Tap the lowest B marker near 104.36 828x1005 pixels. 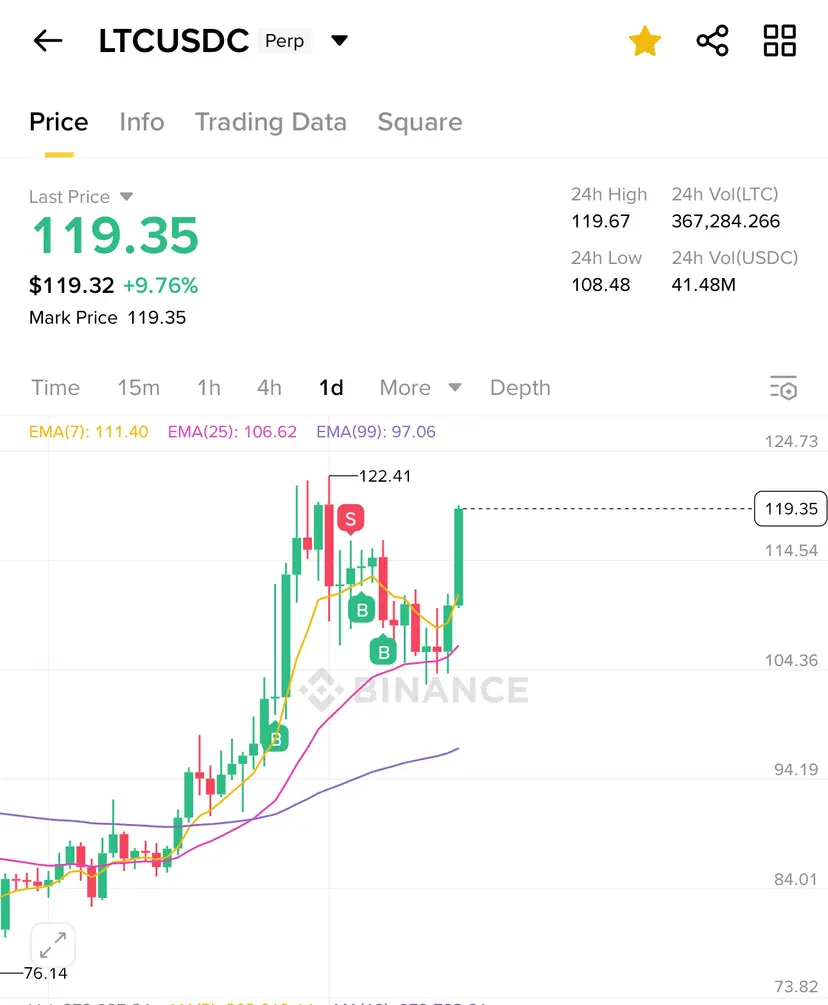383,651
